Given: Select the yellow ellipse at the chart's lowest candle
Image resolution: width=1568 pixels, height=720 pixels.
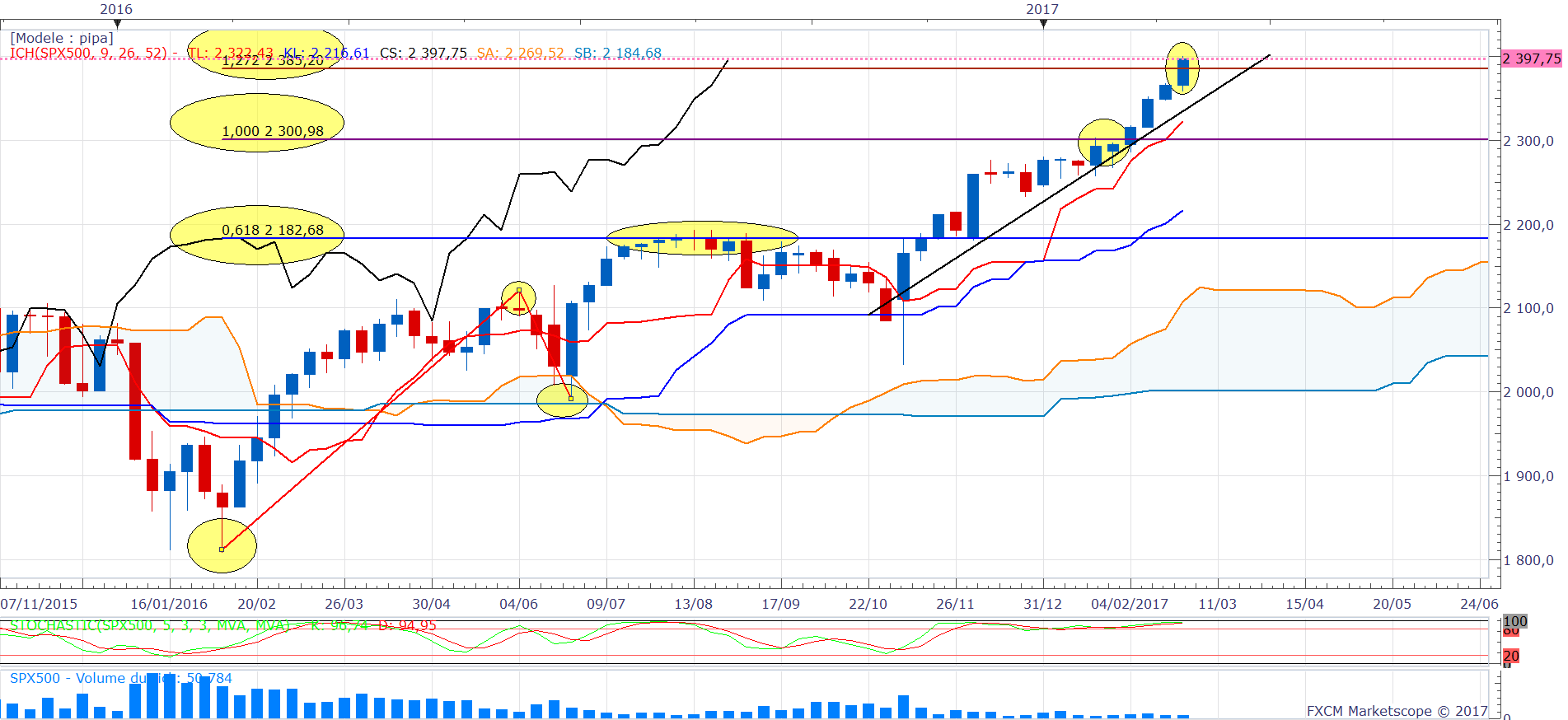Looking at the screenshot, I should click(x=222, y=545).
